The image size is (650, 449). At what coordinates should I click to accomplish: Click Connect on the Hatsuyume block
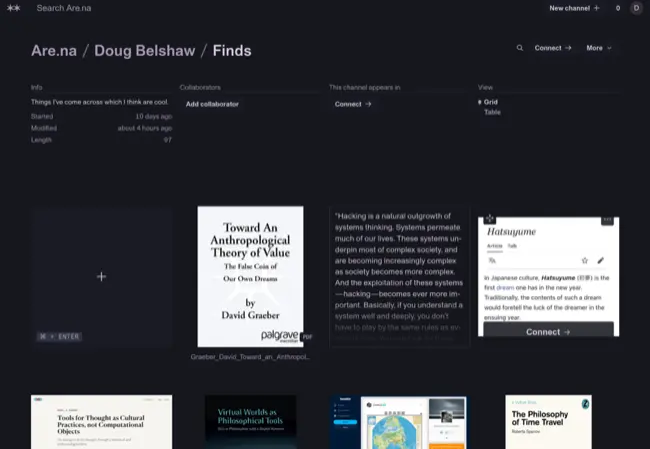point(548,332)
